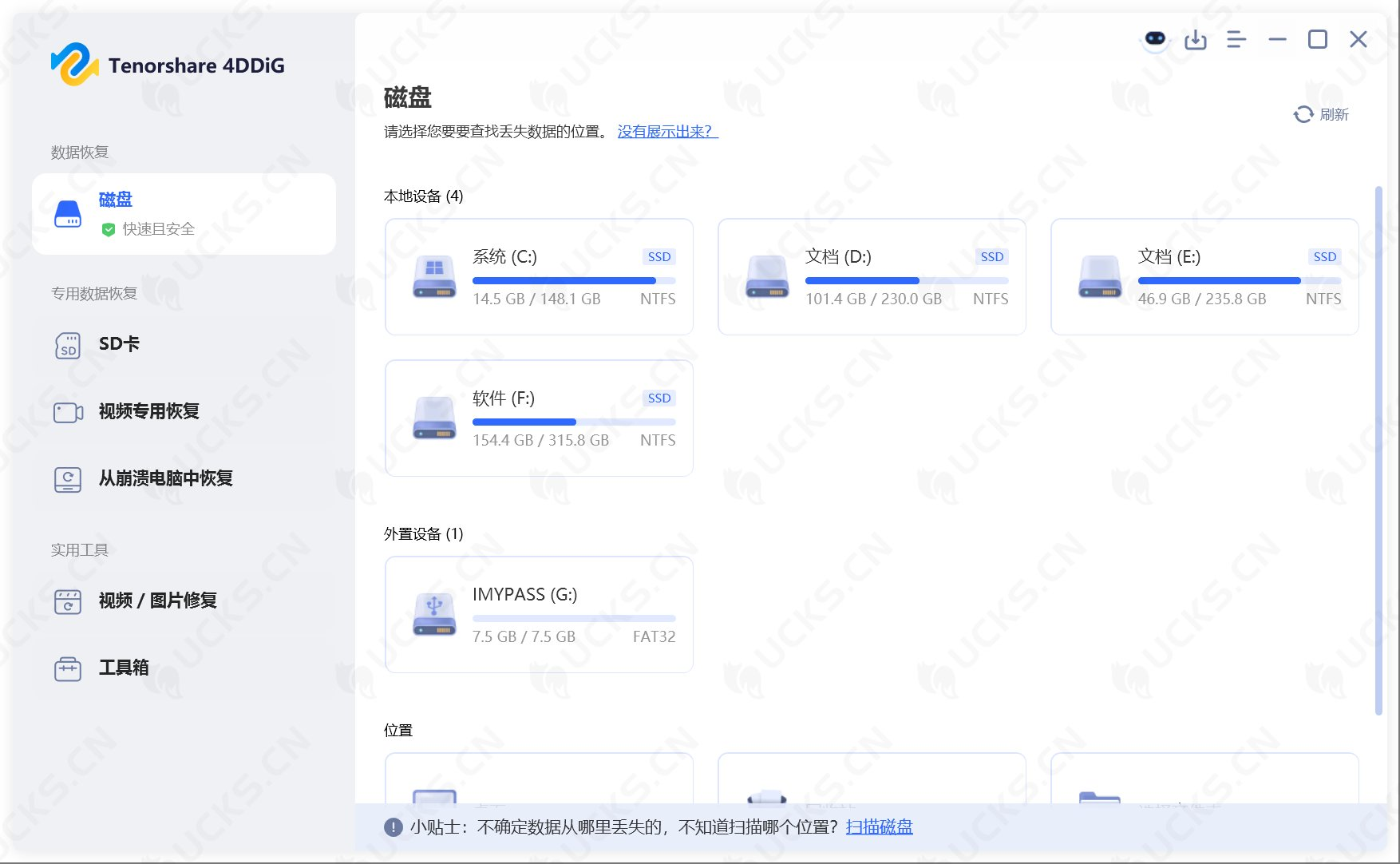Open the hamburger menu icon
This screenshot has width=1400, height=864.
click(1236, 39)
